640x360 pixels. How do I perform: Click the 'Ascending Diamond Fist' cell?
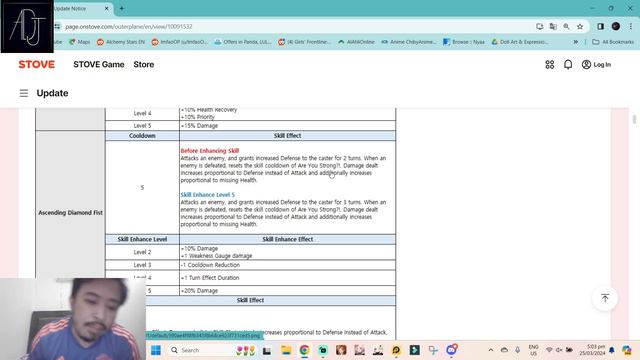pos(70,213)
